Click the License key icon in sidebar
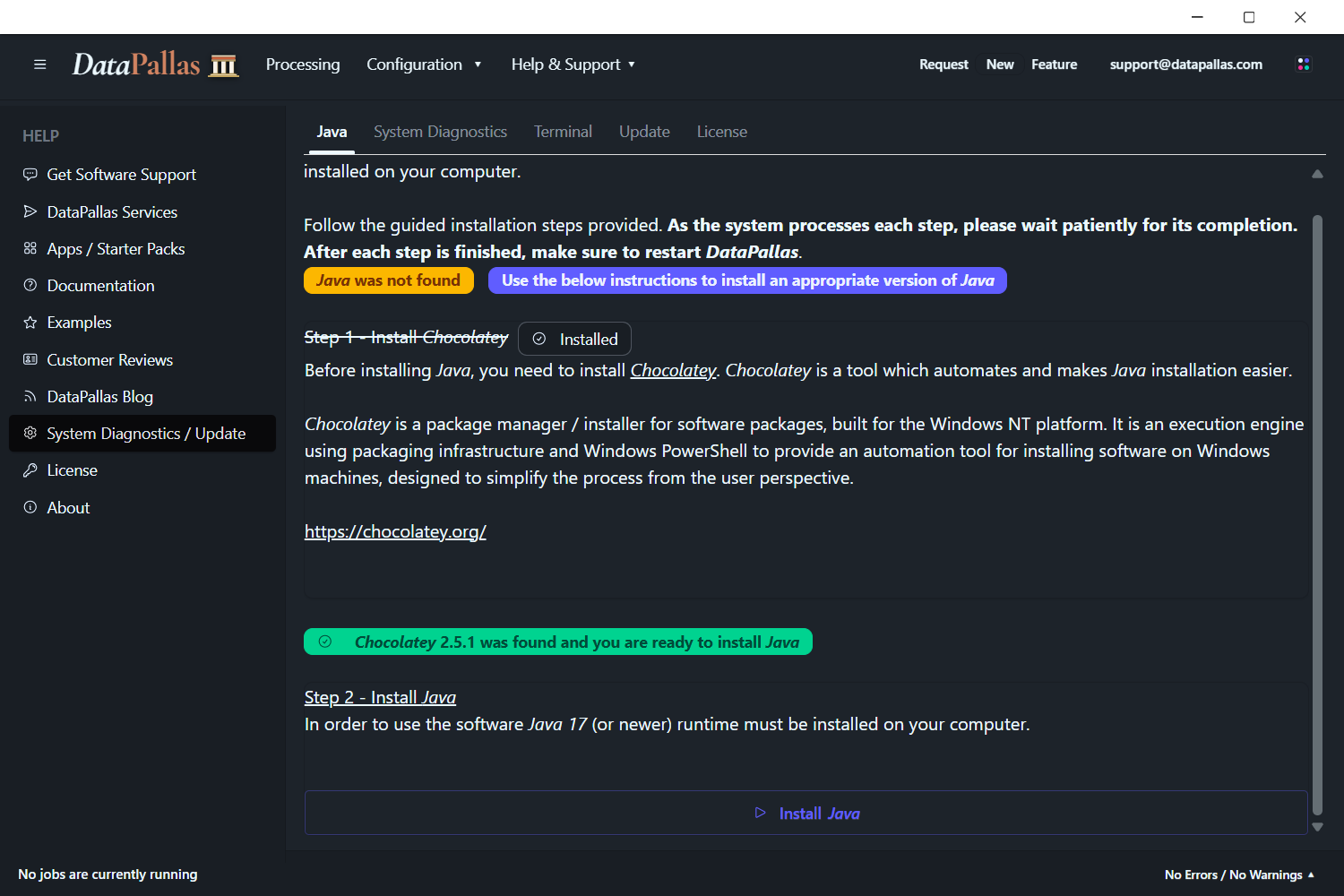This screenshot has width=1344, height=896. pos(30,470)
